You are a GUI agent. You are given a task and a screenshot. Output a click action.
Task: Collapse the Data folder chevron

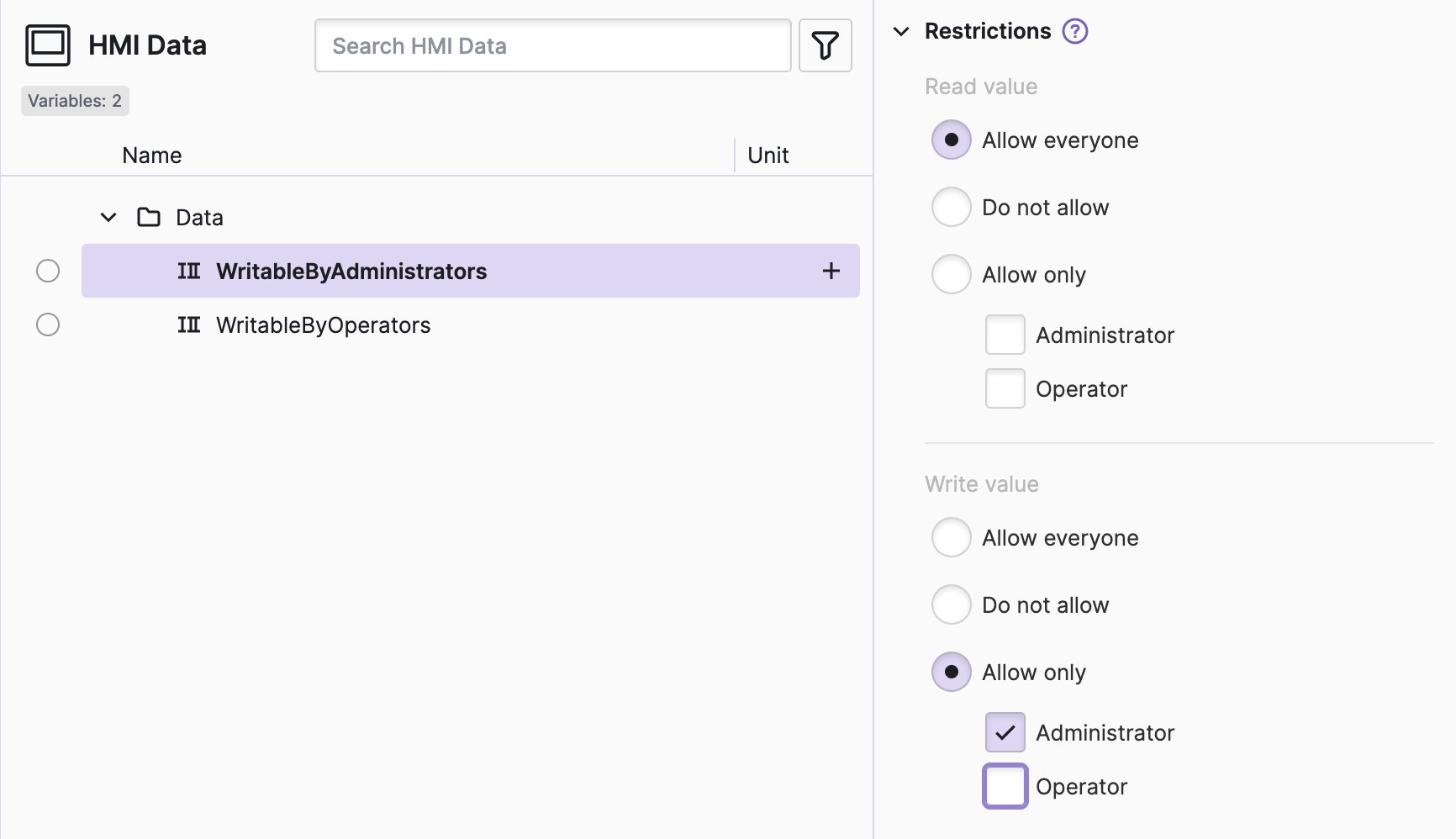(108, 218)
